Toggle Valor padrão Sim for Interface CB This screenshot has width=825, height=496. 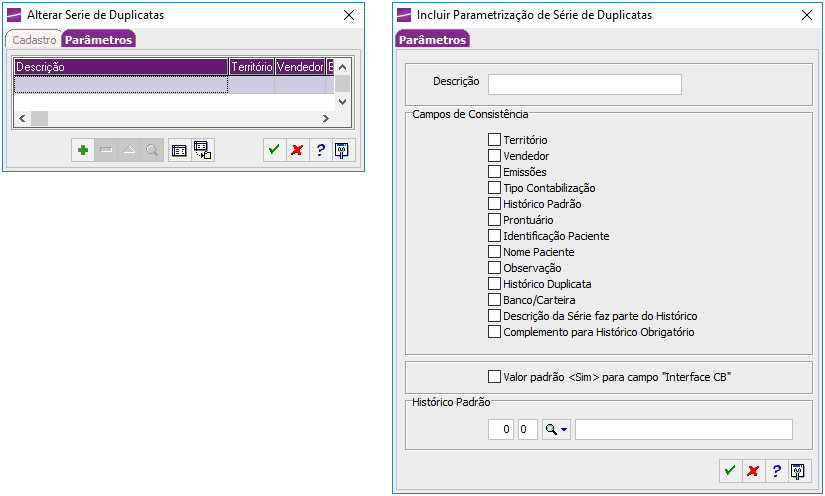[x=494, y=377]
